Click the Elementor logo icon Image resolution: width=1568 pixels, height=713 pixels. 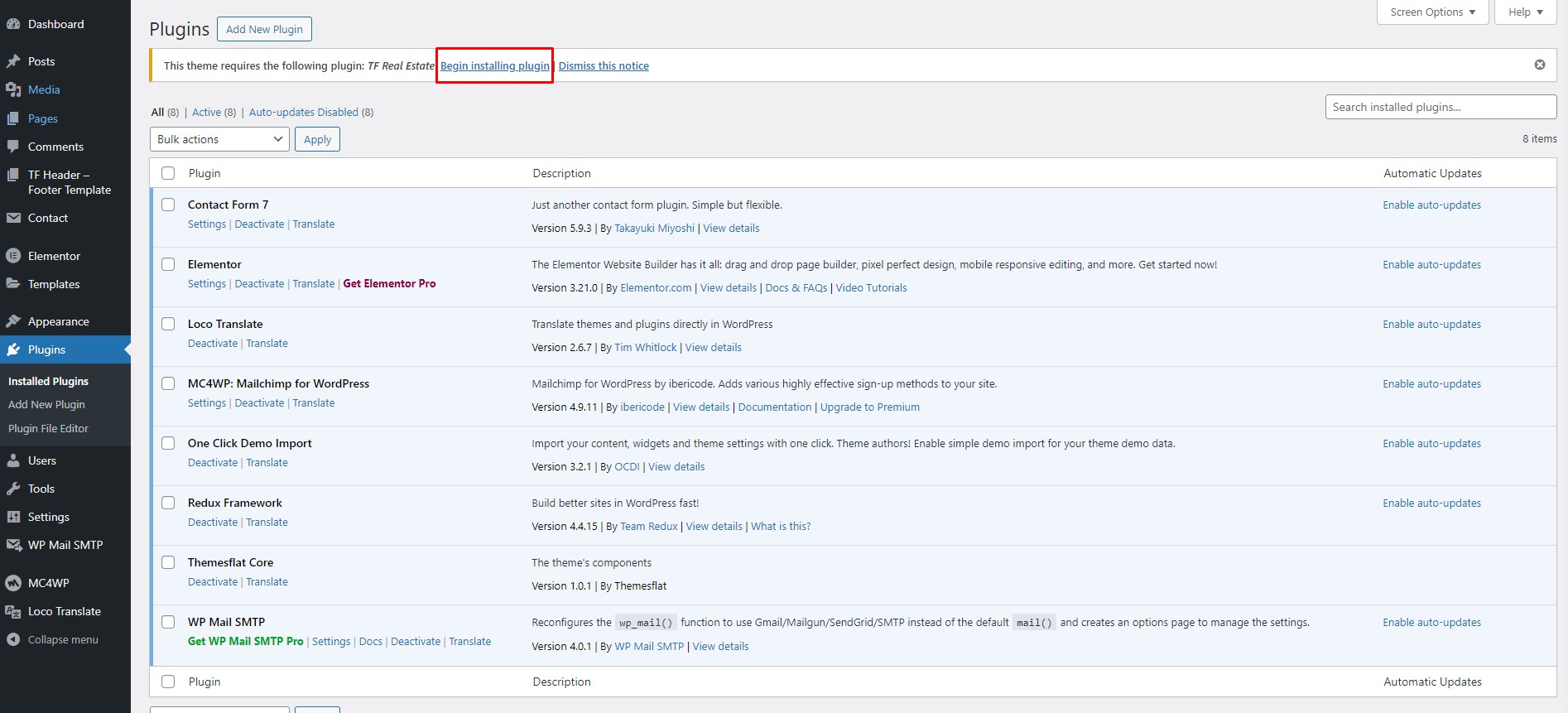tap(13, 256)
